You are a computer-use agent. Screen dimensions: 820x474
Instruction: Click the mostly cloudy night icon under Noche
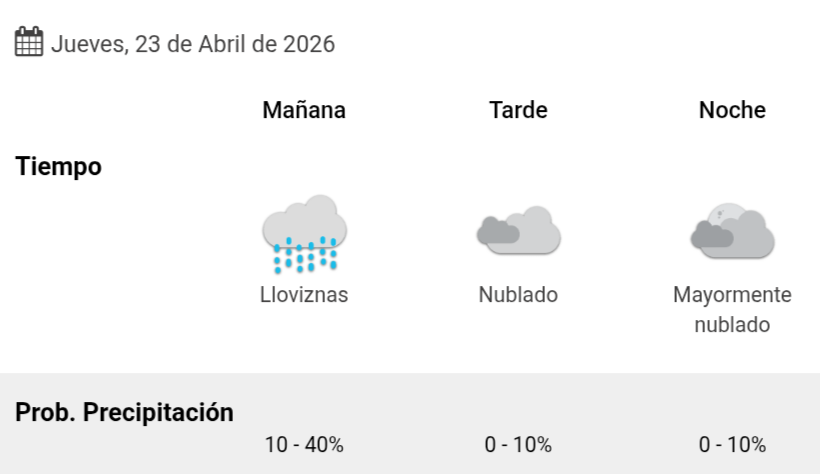point(732,233)
